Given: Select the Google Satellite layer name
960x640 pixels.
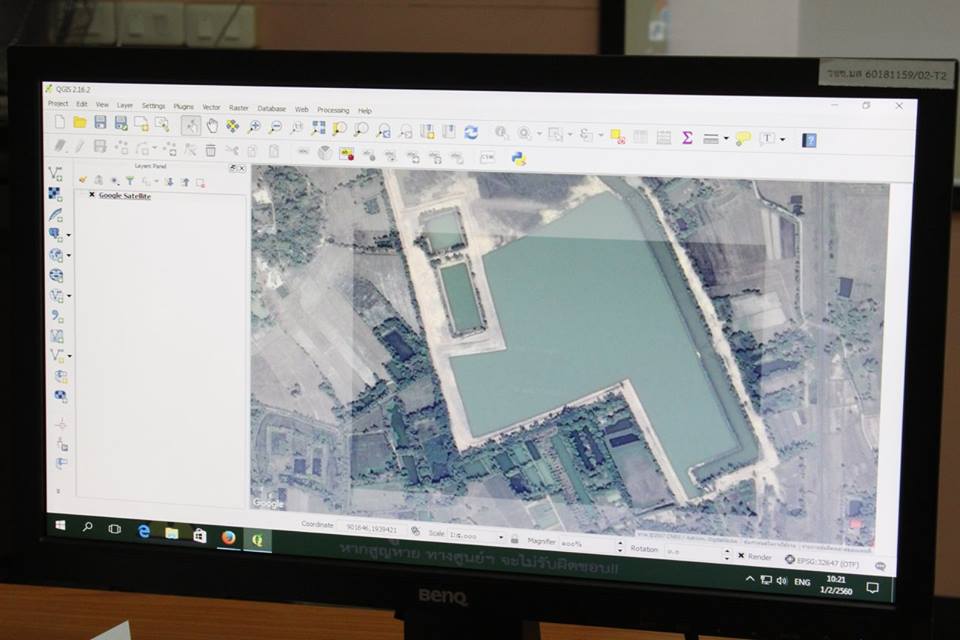Looking at the screenshot, I should click(x=125, y=196).
